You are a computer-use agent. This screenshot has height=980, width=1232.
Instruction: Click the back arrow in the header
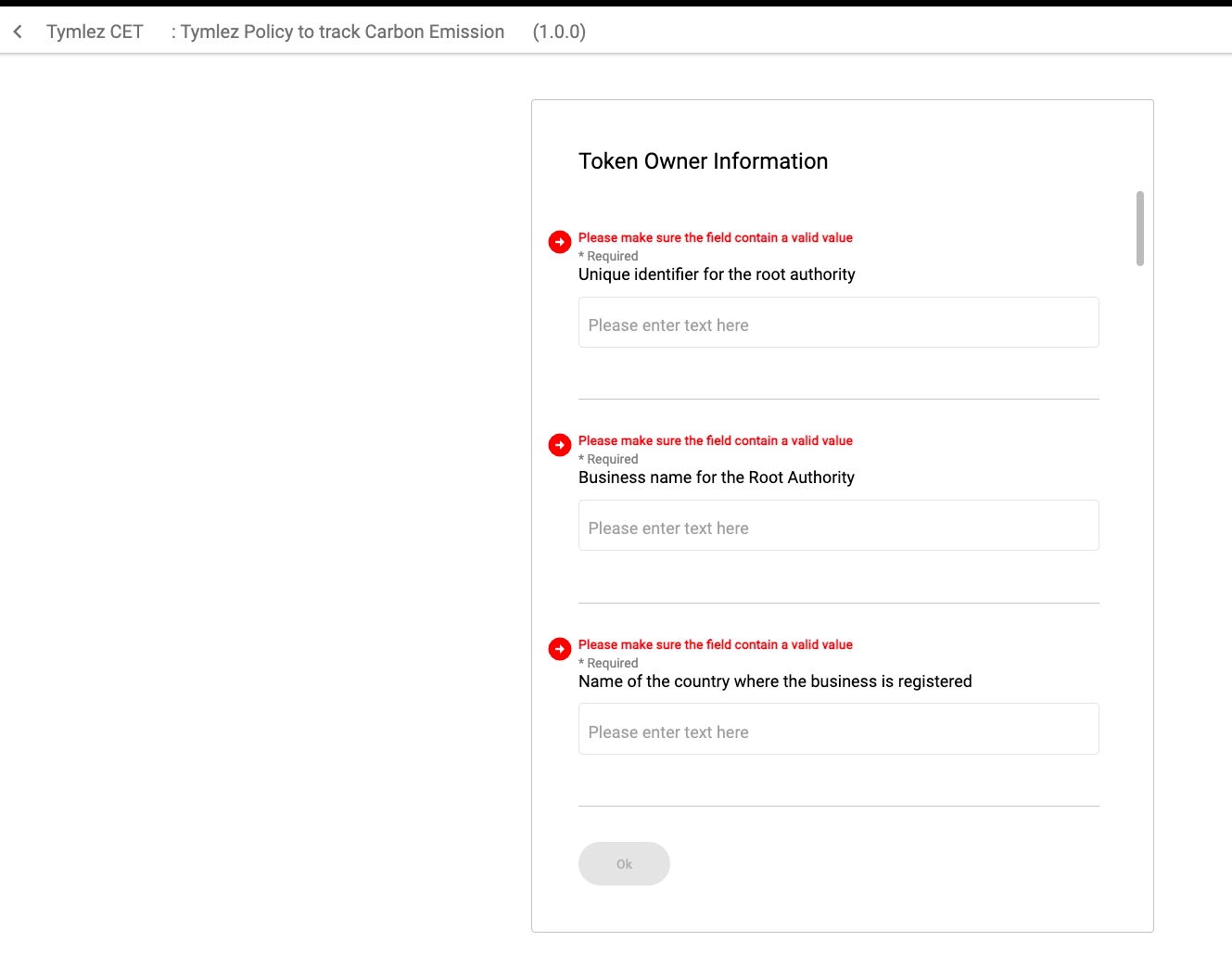(x=18, y=32)
